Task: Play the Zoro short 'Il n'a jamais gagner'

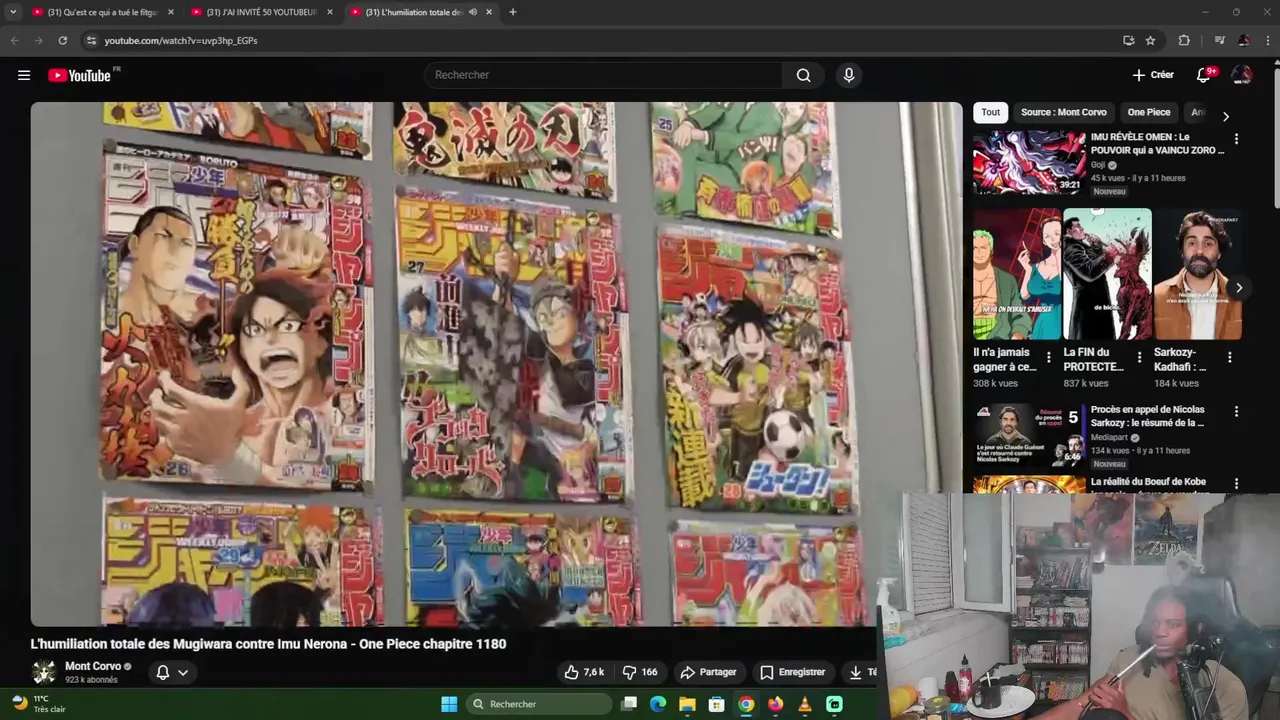Action: point(1017,274)
